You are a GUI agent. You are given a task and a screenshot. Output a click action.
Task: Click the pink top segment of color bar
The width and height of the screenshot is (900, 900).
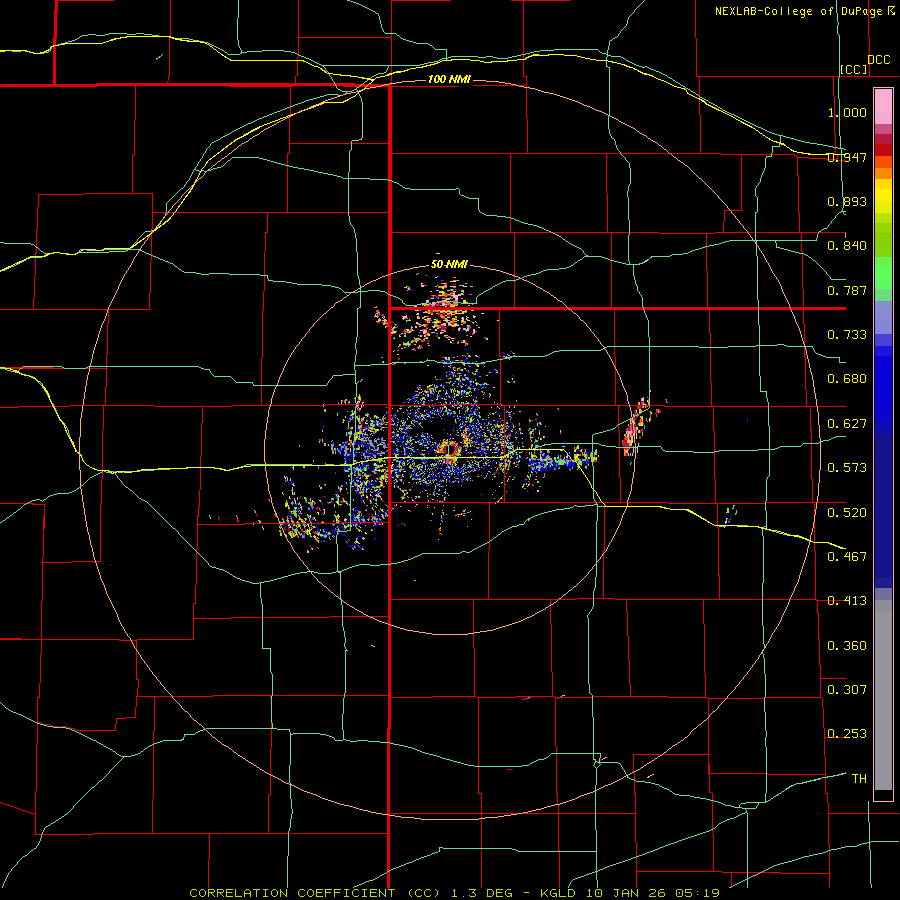click(883, 107)
